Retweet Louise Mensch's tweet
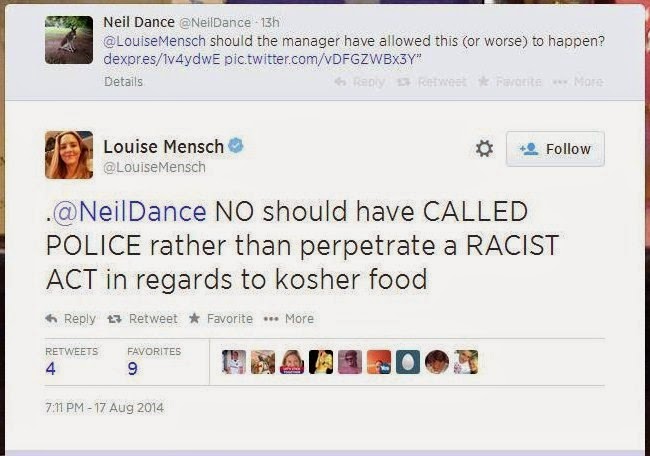 144,319
